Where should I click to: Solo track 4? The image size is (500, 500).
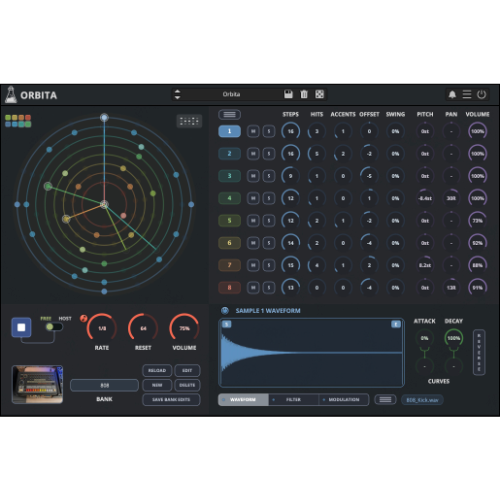click(269, 198)
